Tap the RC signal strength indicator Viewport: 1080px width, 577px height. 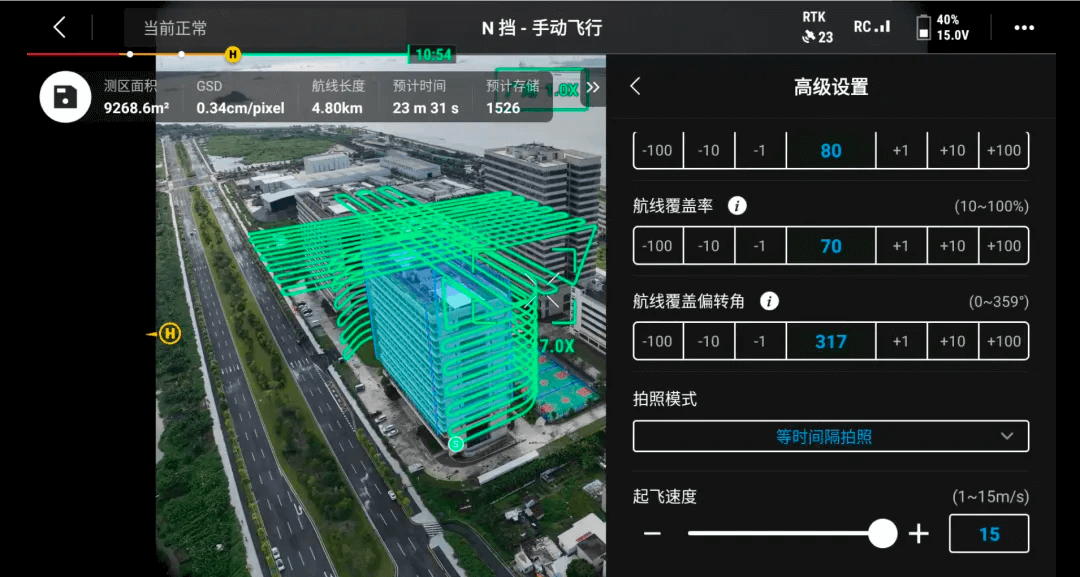(x=872, y=27)
